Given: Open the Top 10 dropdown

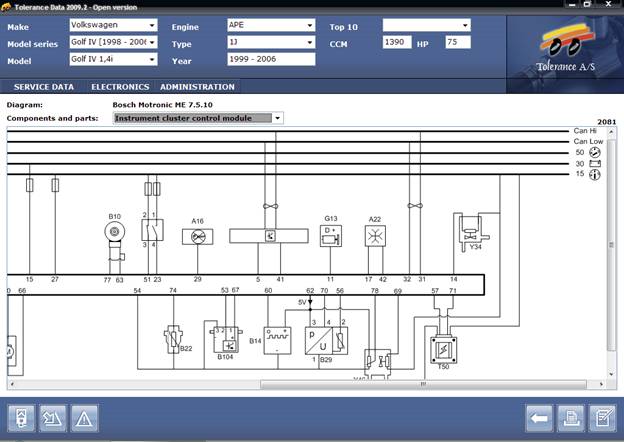Looking at the screenshot, I should coord(427,25).
